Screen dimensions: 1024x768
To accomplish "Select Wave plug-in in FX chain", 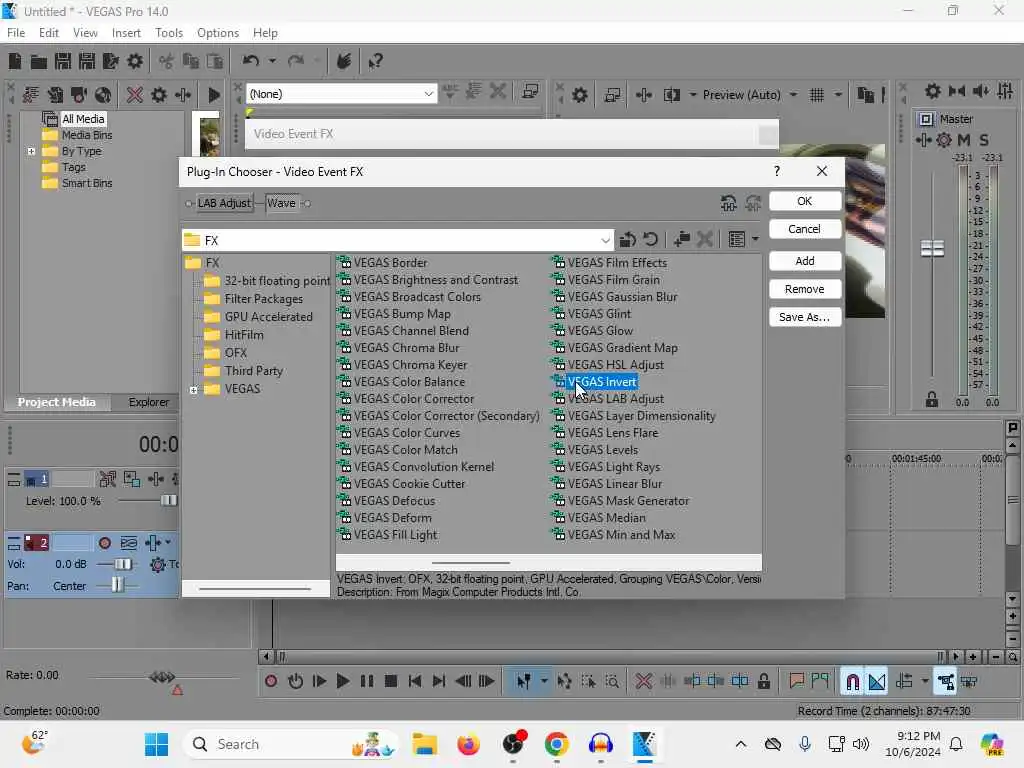I will click(281, 203).
